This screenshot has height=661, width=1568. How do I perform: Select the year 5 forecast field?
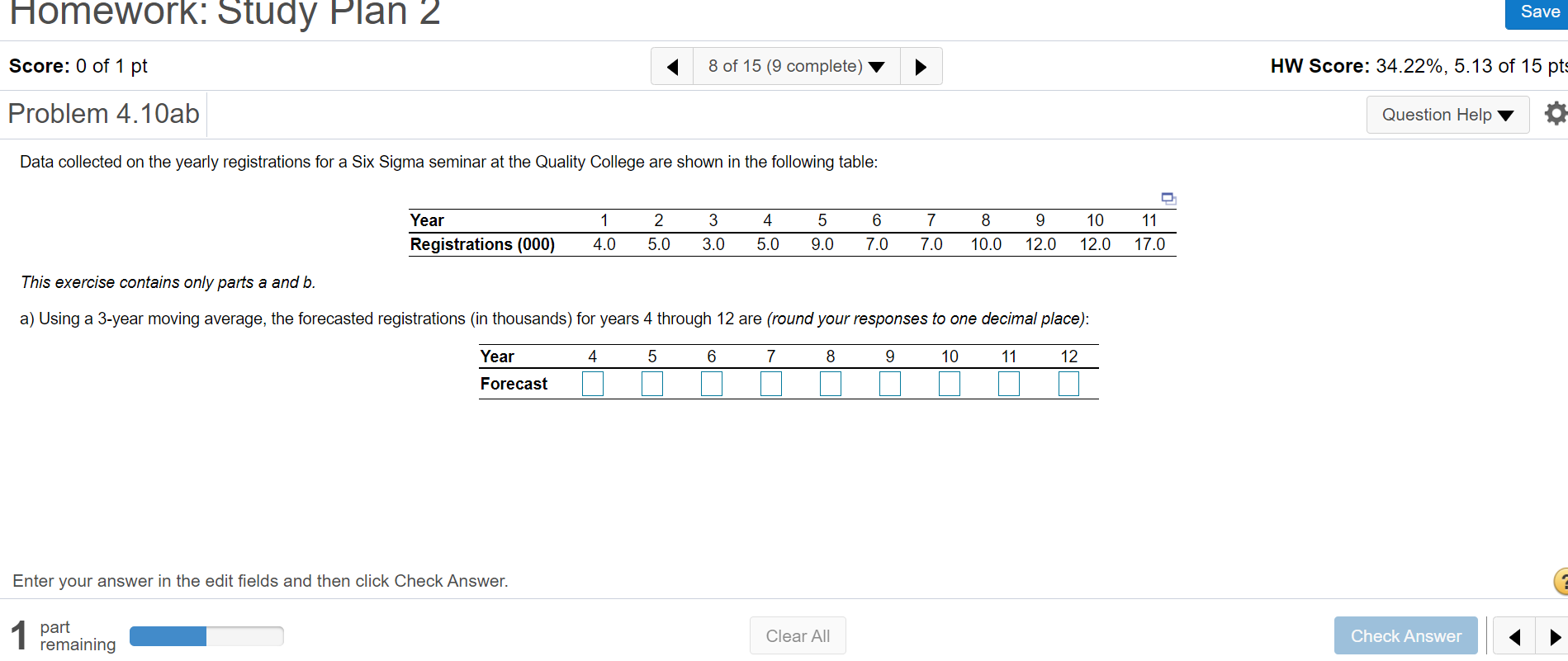[x=652, y=383]
